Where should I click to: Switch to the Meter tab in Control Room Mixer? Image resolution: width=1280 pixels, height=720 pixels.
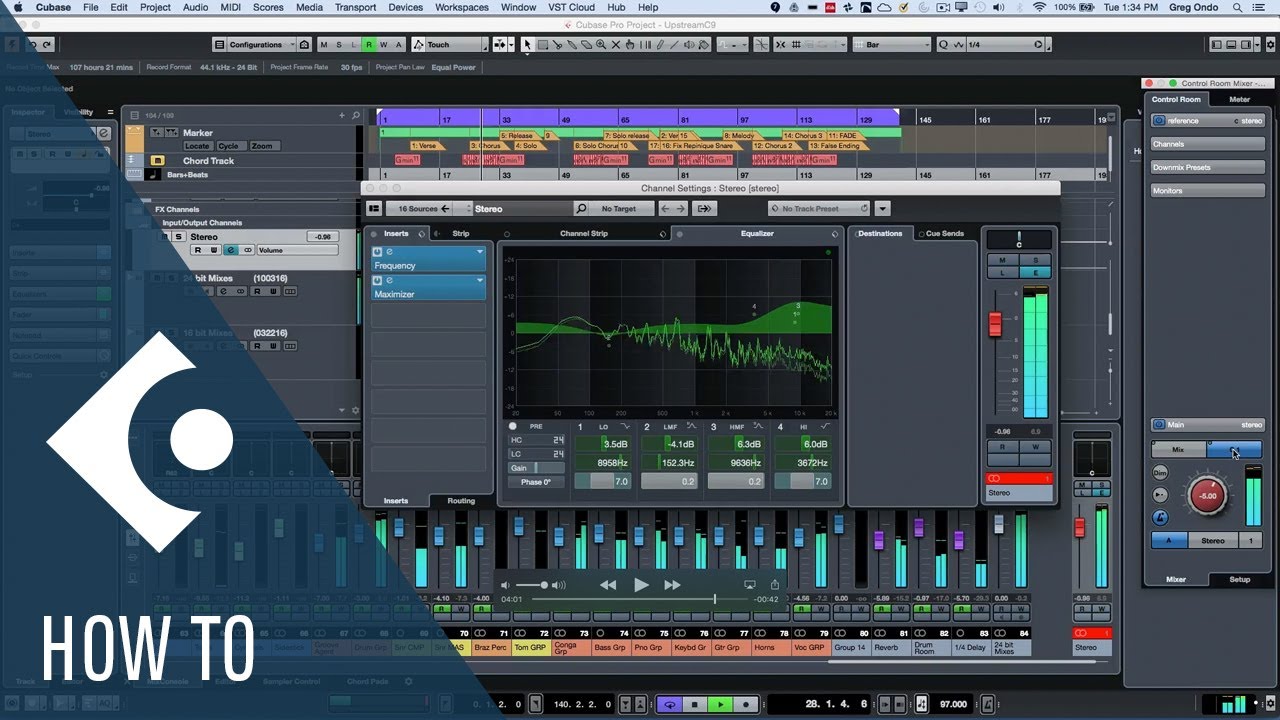coord(1239,99)
